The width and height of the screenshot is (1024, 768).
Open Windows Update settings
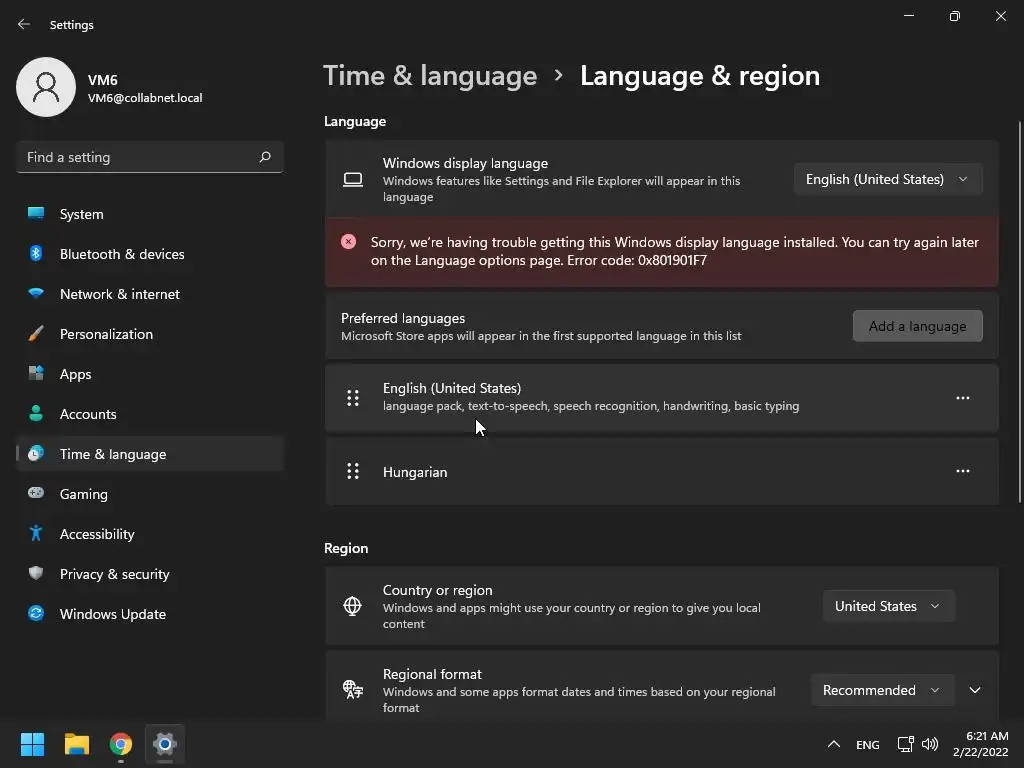tap(150, 613)
